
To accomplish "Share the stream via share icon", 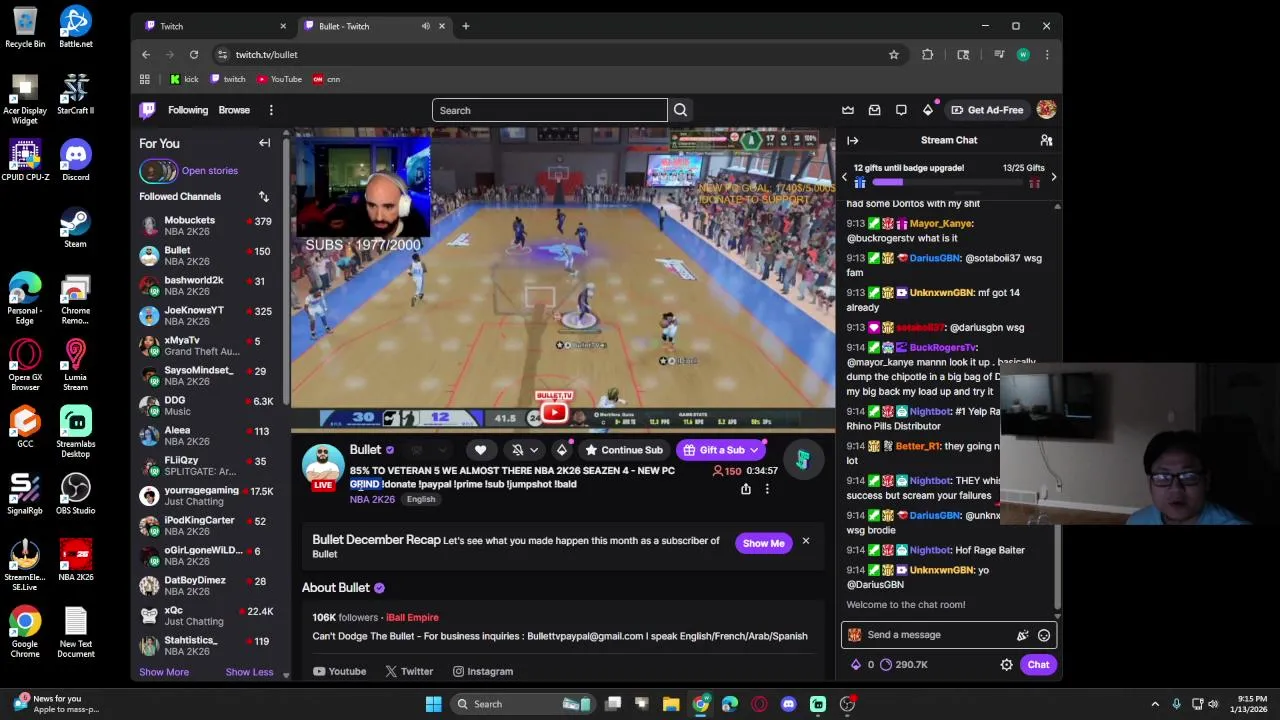I will pyautogui.click(x=745, y=489).
